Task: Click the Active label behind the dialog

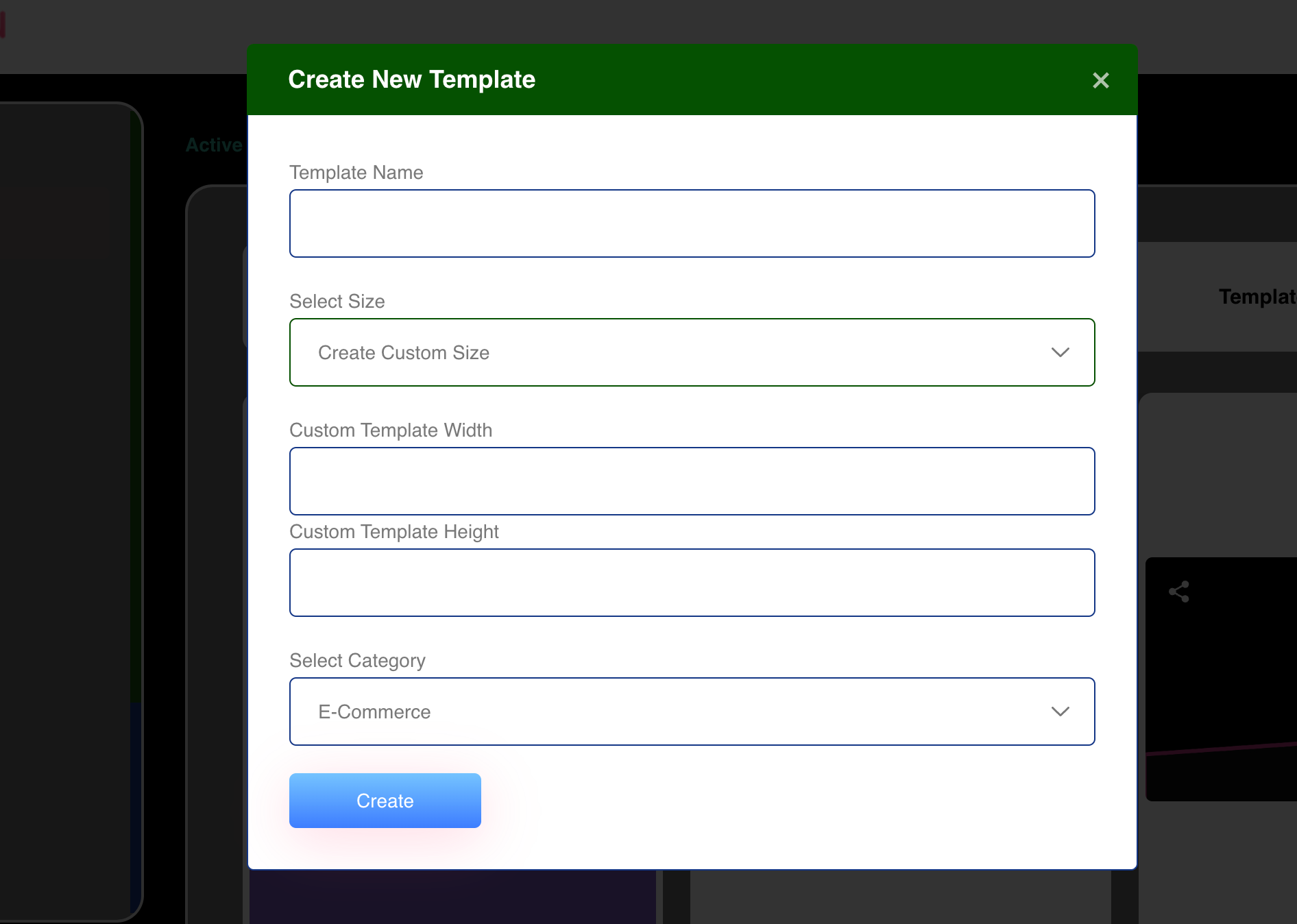Action: pyautogui.click(x=214, y=145)
